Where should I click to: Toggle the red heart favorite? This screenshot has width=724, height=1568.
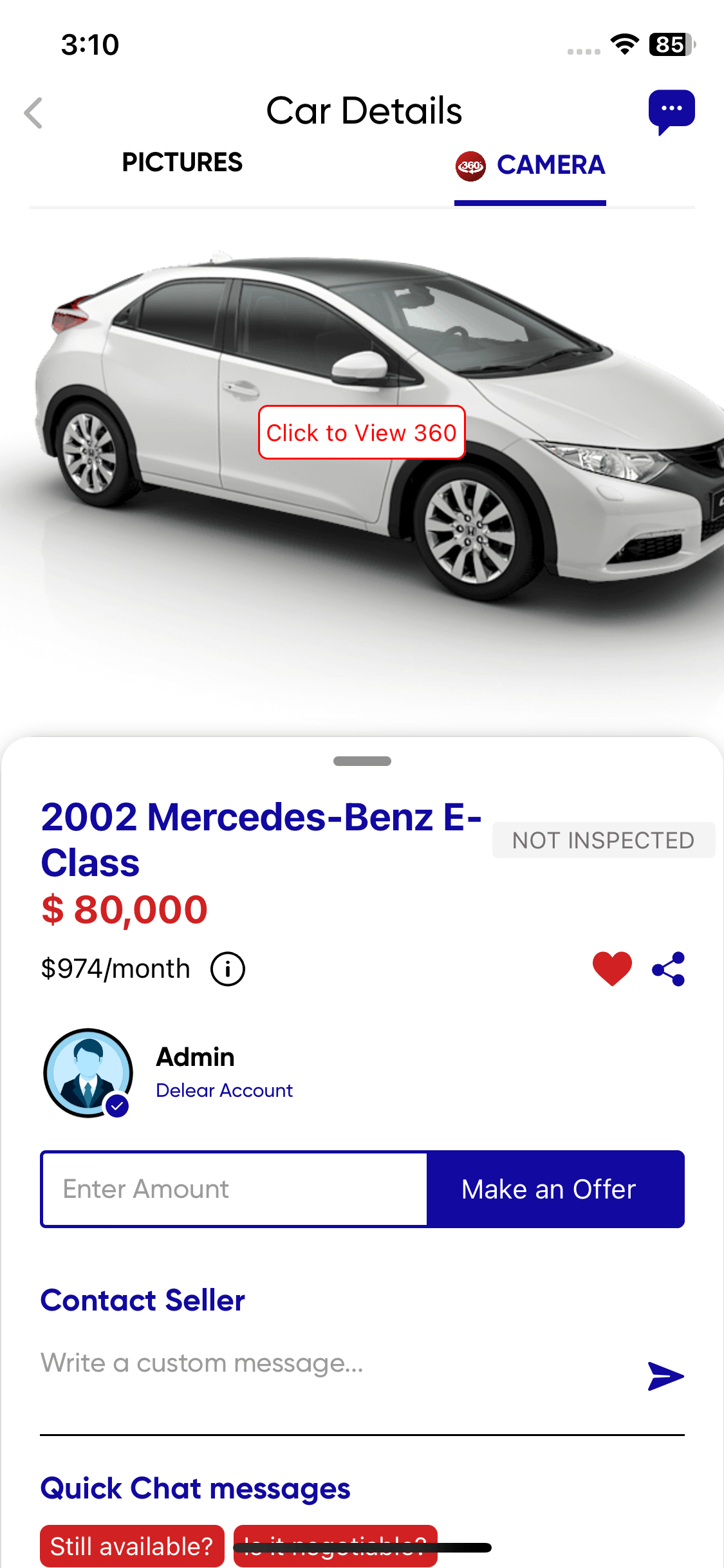(x=612, y=968)
